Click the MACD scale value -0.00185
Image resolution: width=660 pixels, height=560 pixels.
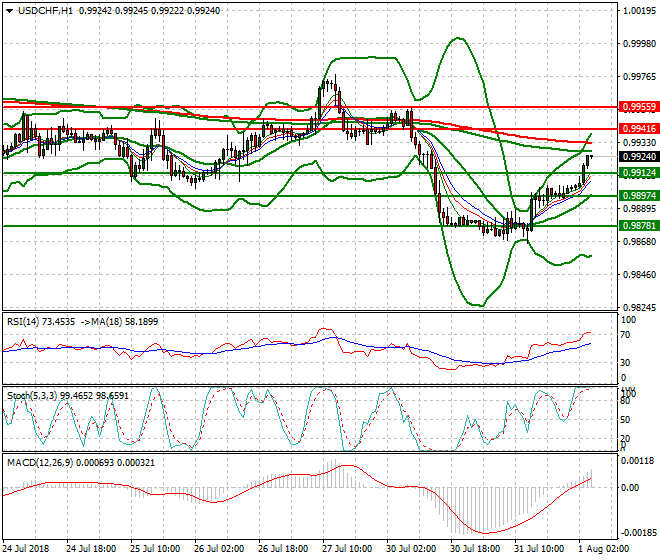tap(638, 533)
